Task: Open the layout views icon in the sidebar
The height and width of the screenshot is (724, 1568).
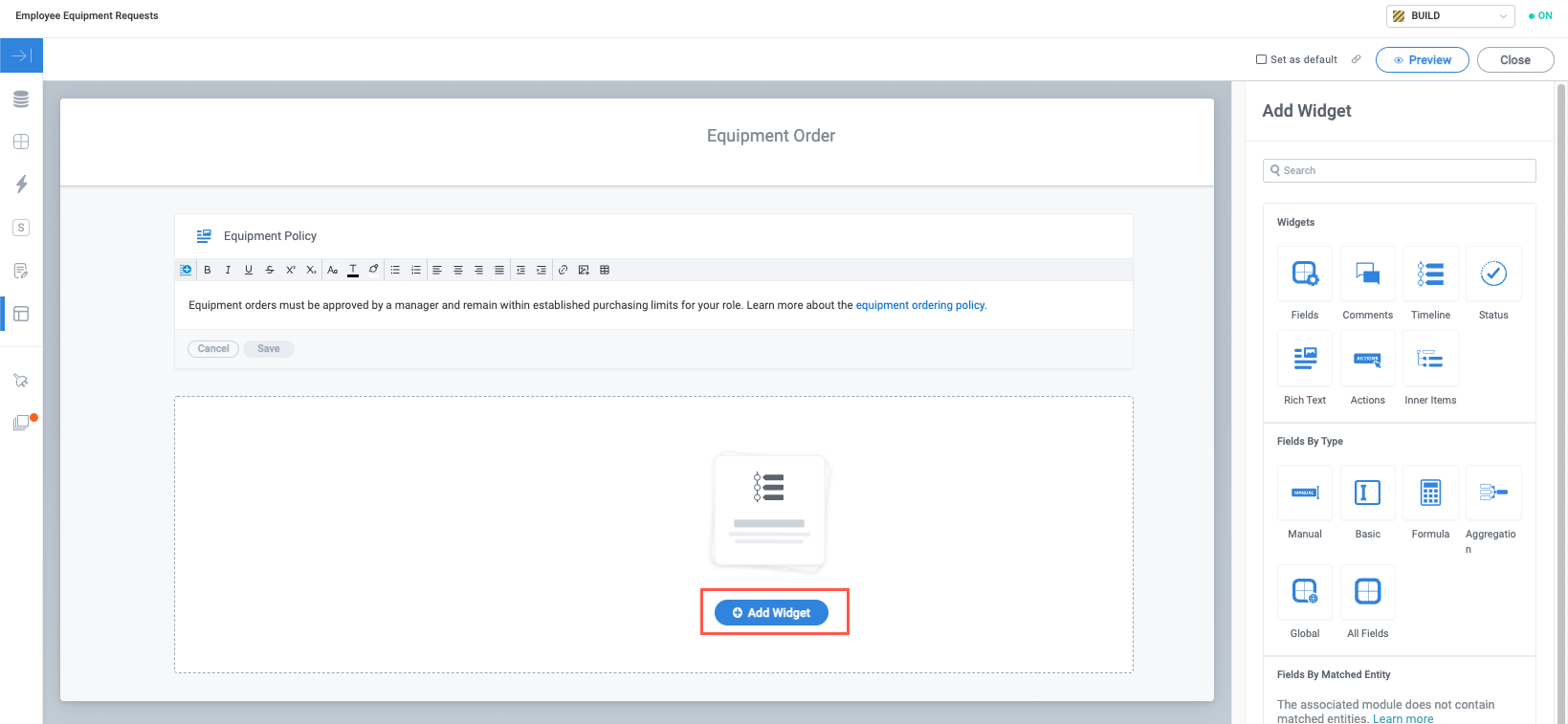Action: (x=21, y=314)
